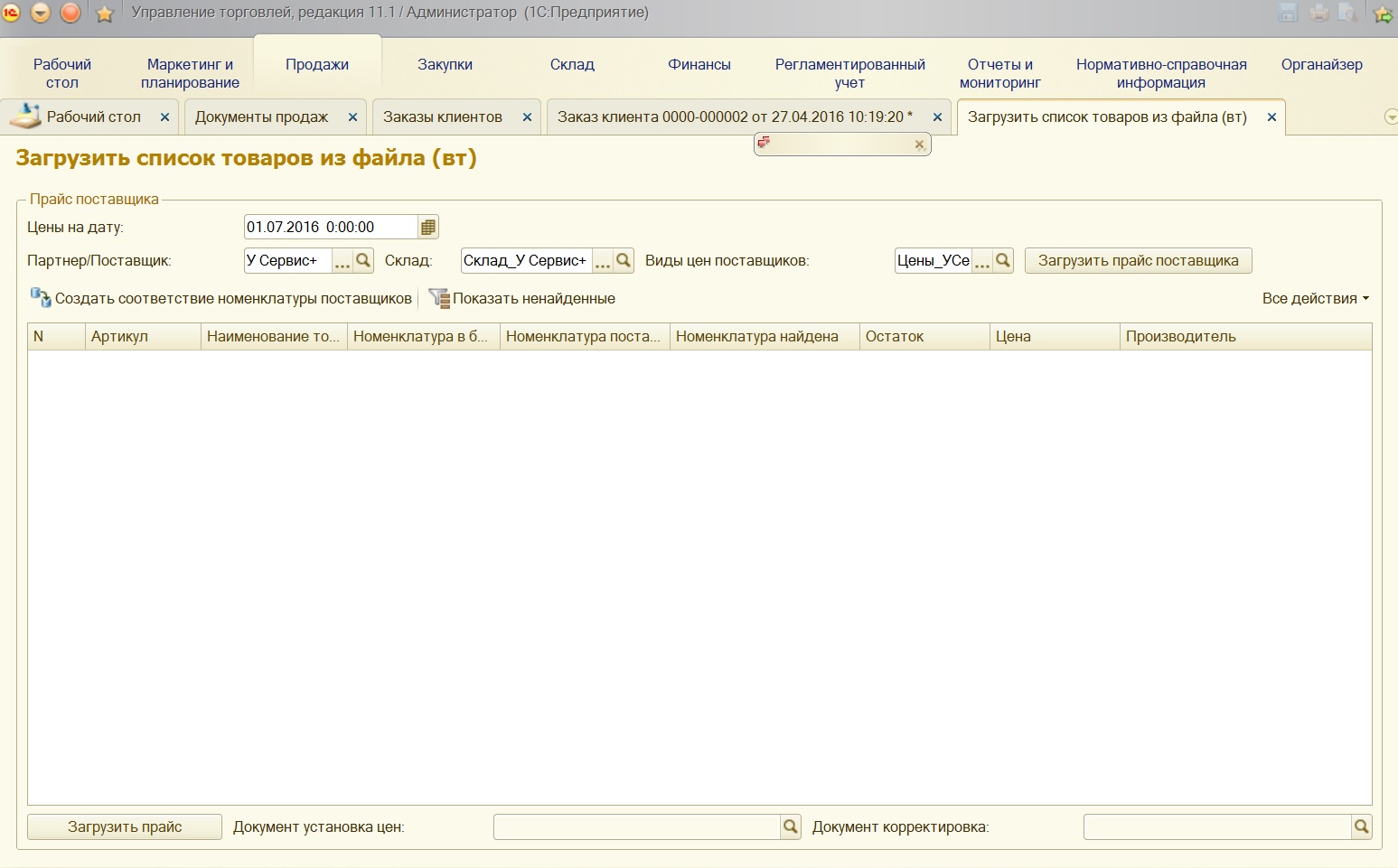Open the Регламентированный учет section
The height and width of the screenshot is (868, 1398).
pos(849,73)
